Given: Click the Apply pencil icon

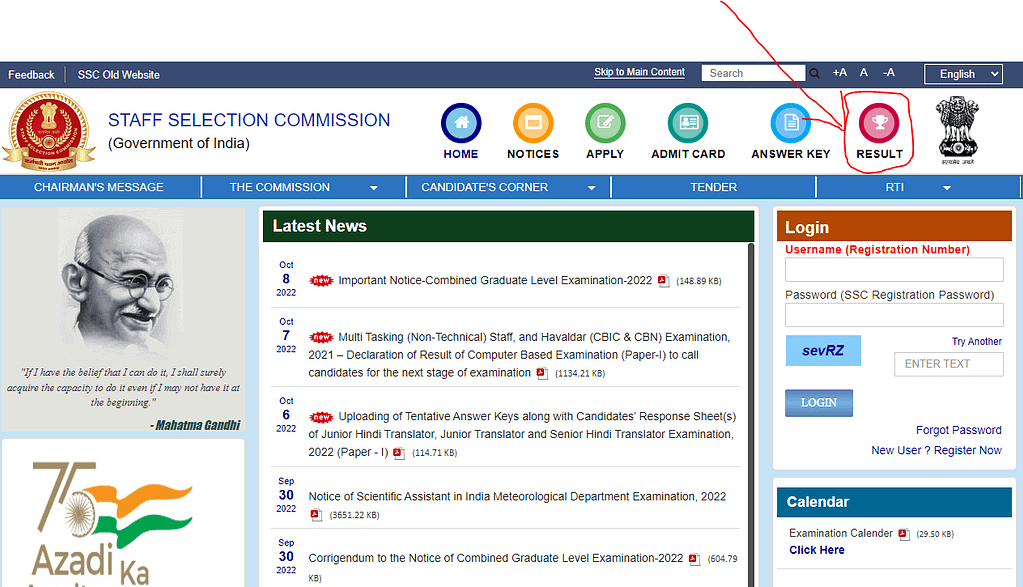Looking at the screenshot, I should tap(605, 123).
